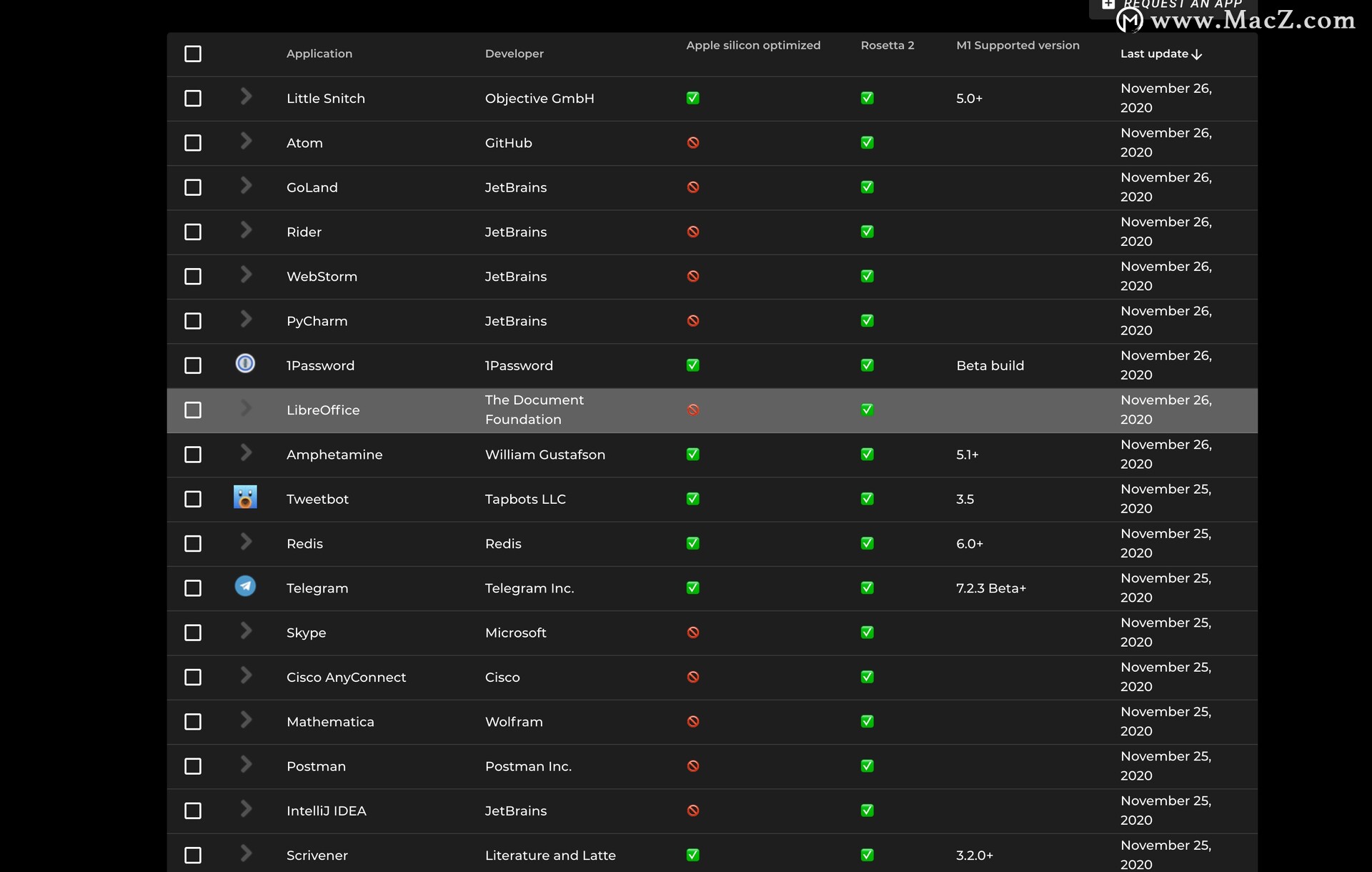This screenshot has height=872, width=1372.
Task: Click the 7.2.3 Beta+ version cell
Action: point(991,588)
